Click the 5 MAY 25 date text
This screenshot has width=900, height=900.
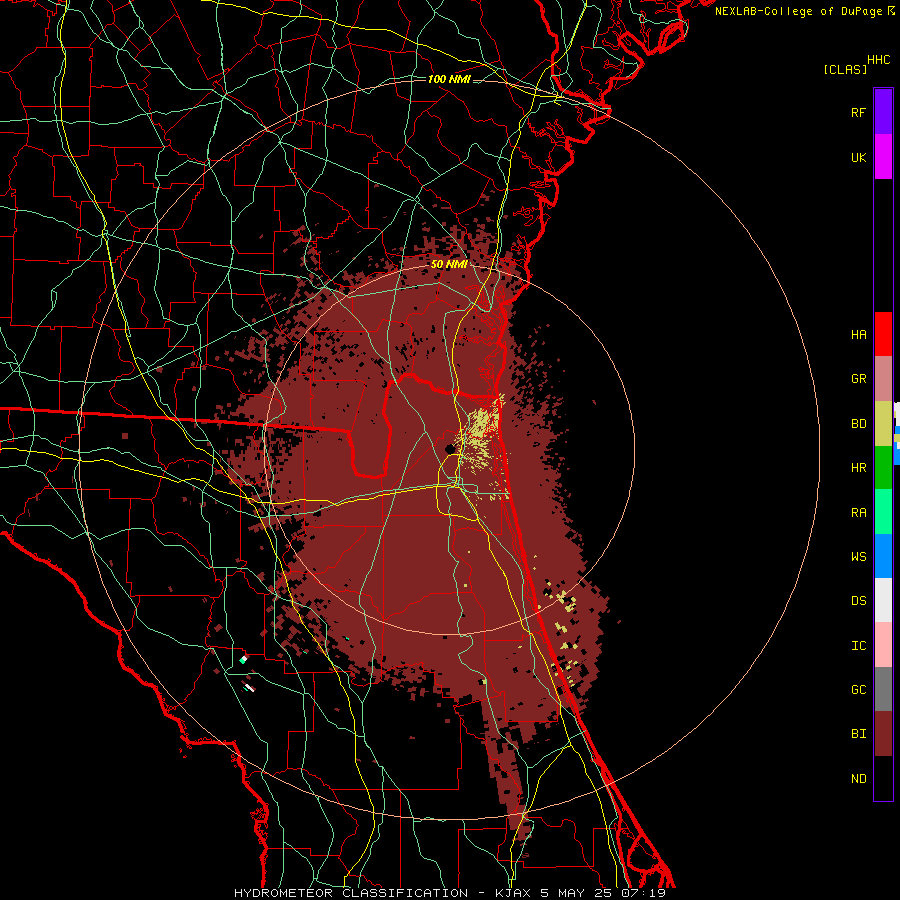(577, 893)
